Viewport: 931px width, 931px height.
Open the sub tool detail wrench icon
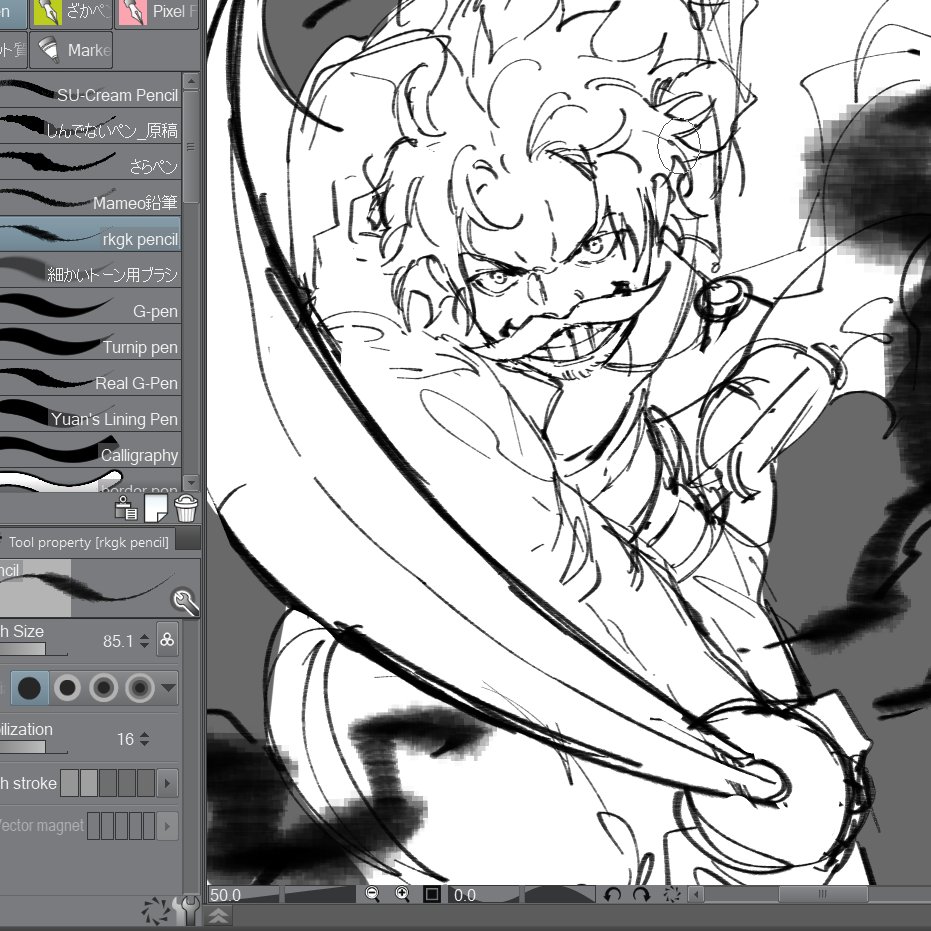coord(185,601)
